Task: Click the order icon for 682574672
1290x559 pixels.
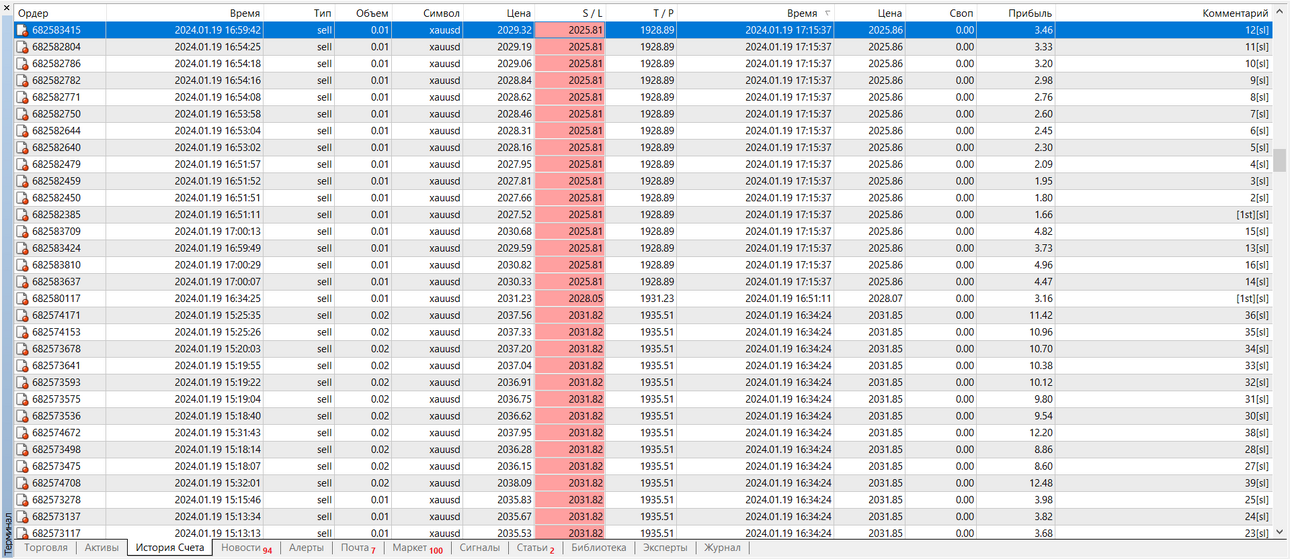Action: pyautogui.click(x=22, y=432)
